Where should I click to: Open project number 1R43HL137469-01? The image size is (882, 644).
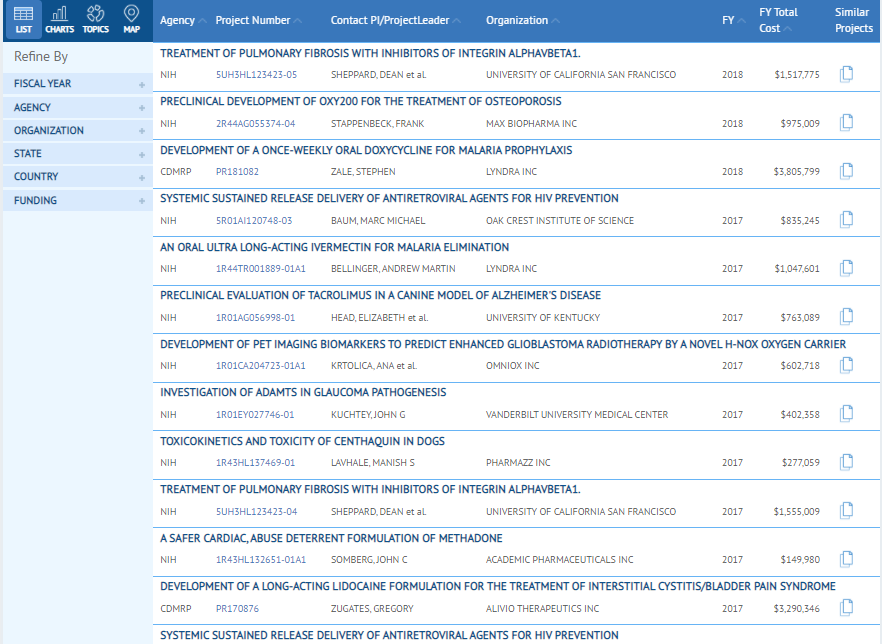coord(255,463)
